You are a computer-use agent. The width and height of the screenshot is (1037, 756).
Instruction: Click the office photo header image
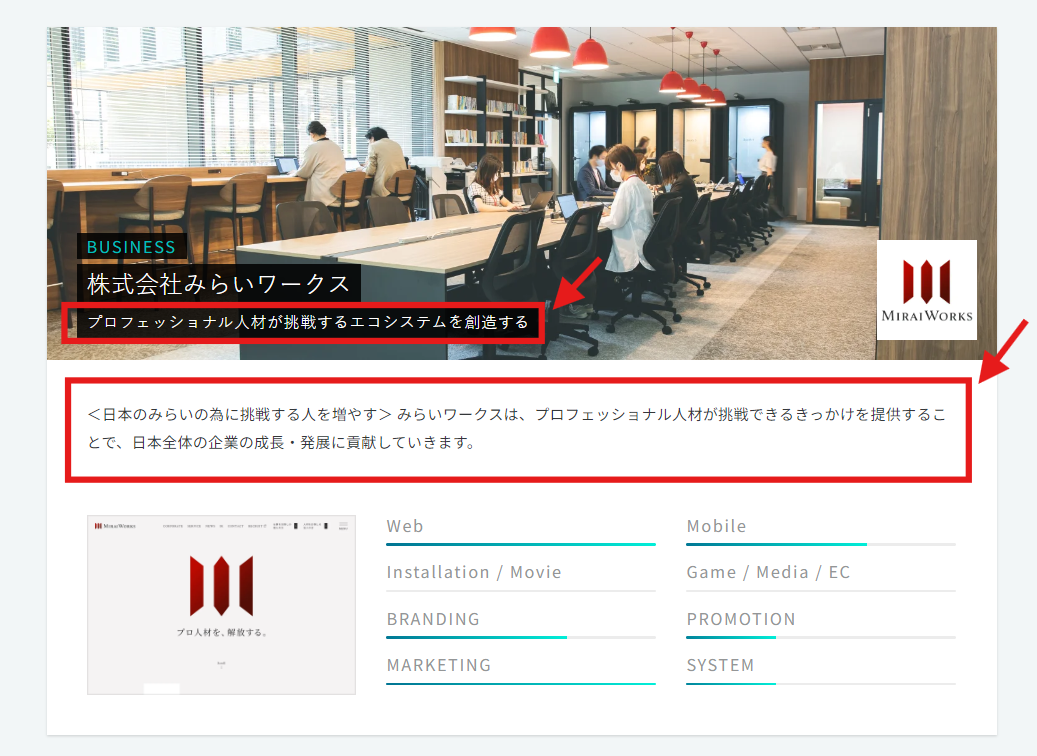(x=522, y=193)
